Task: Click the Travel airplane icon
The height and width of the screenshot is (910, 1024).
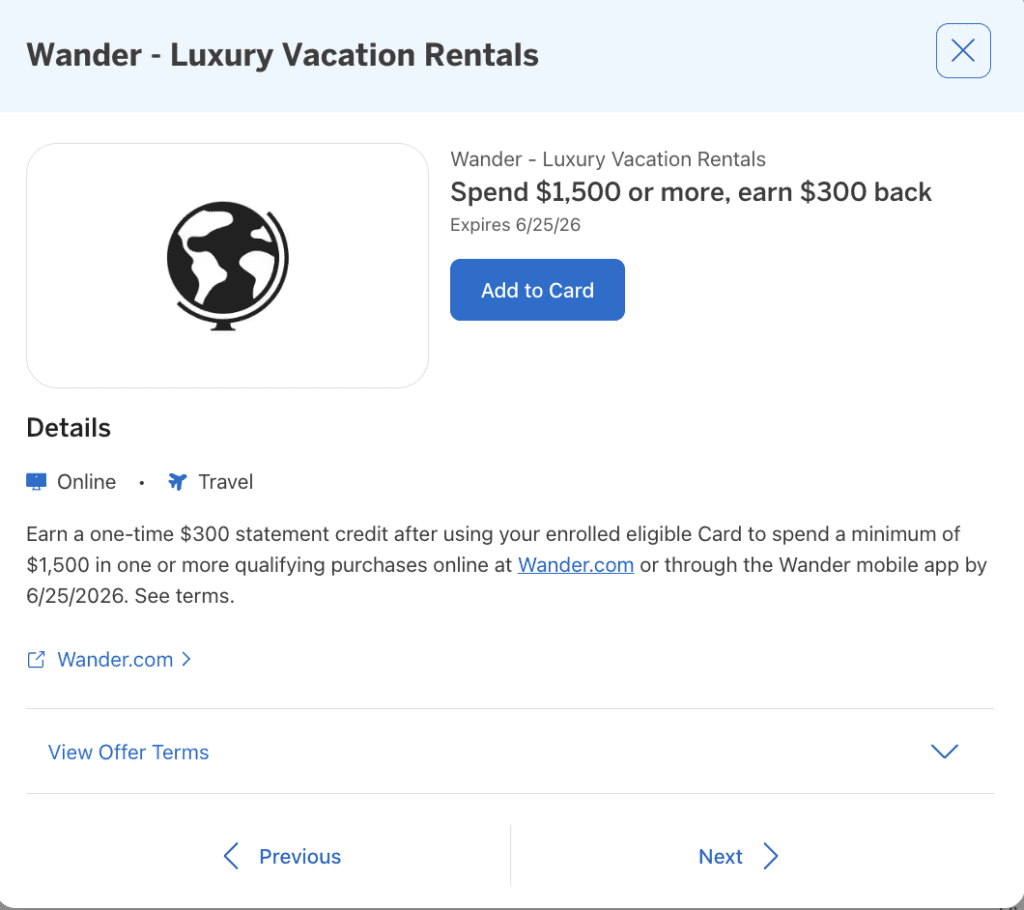Action: point(178,482)
